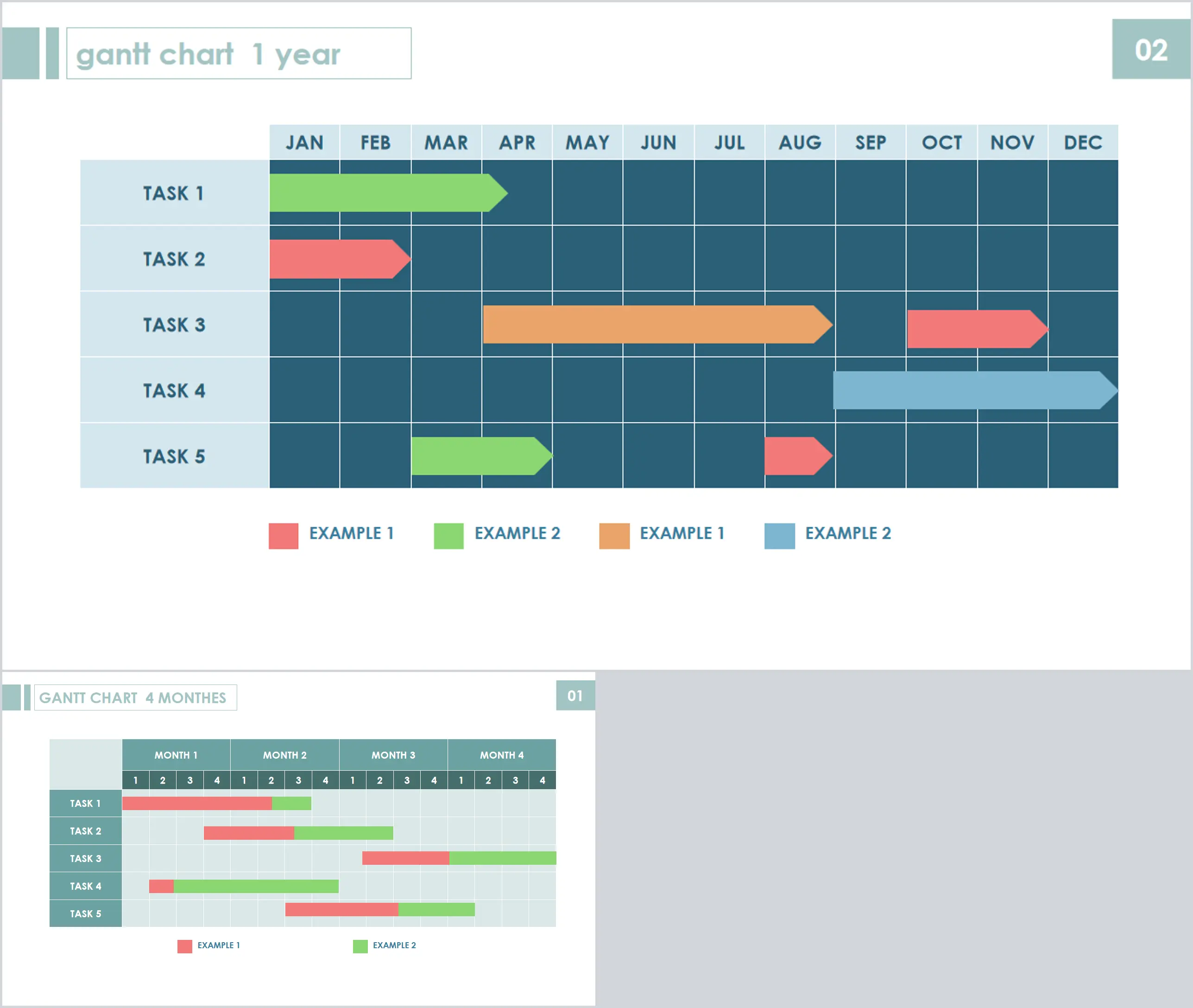
Task: Click the EXAMPLE 2 label beside blue swatch
Action: (848, 533)
